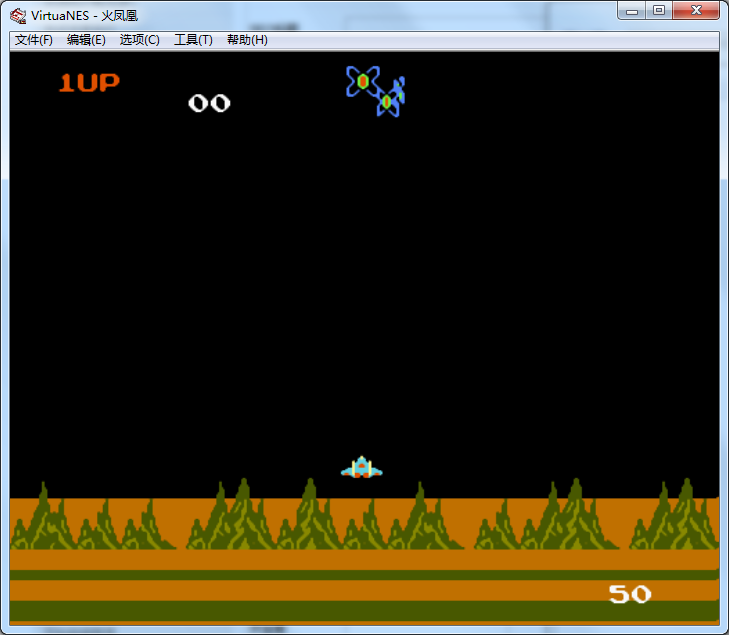Open the 帮助(H) menu

pyautogui.click(x=247, y=40)
